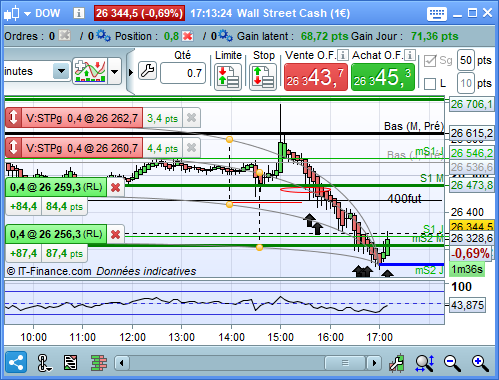Click the 87,4 pts gain label
The height and width of the screenshot is (380, 499).
pyautogui.click(x=64, y=253)
